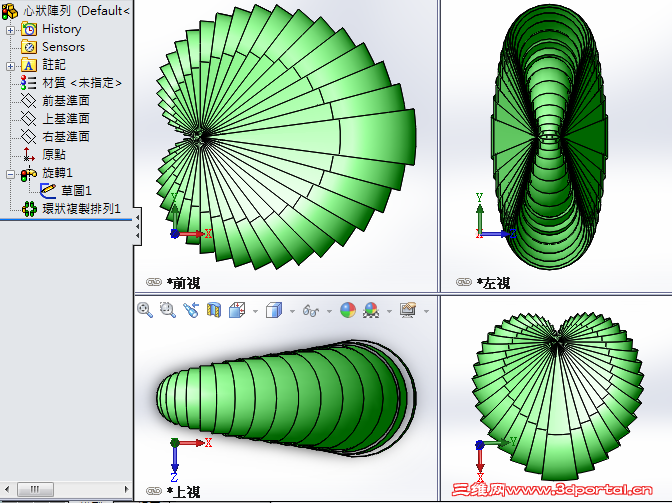Expand the 註記 annotations node
Screen dimensions: 672x503
click(x=10, y=66)
